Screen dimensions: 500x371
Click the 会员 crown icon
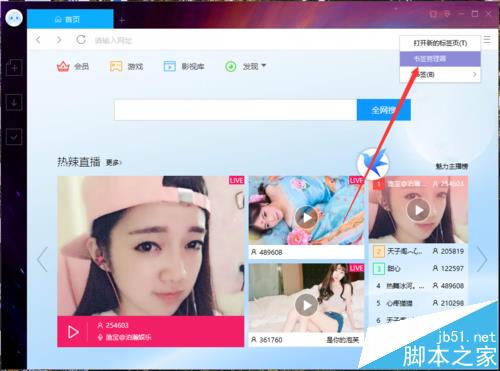(x=63, y=66)
